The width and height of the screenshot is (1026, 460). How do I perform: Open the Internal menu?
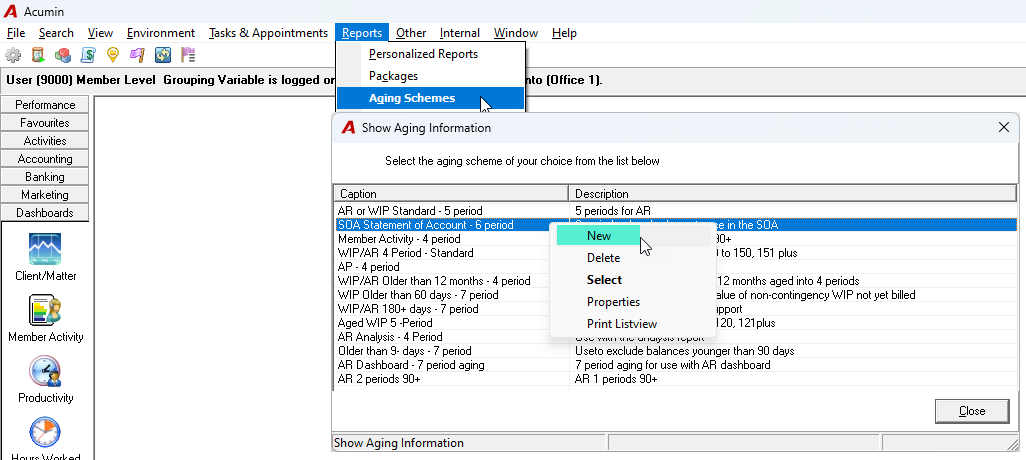[459, 33]
